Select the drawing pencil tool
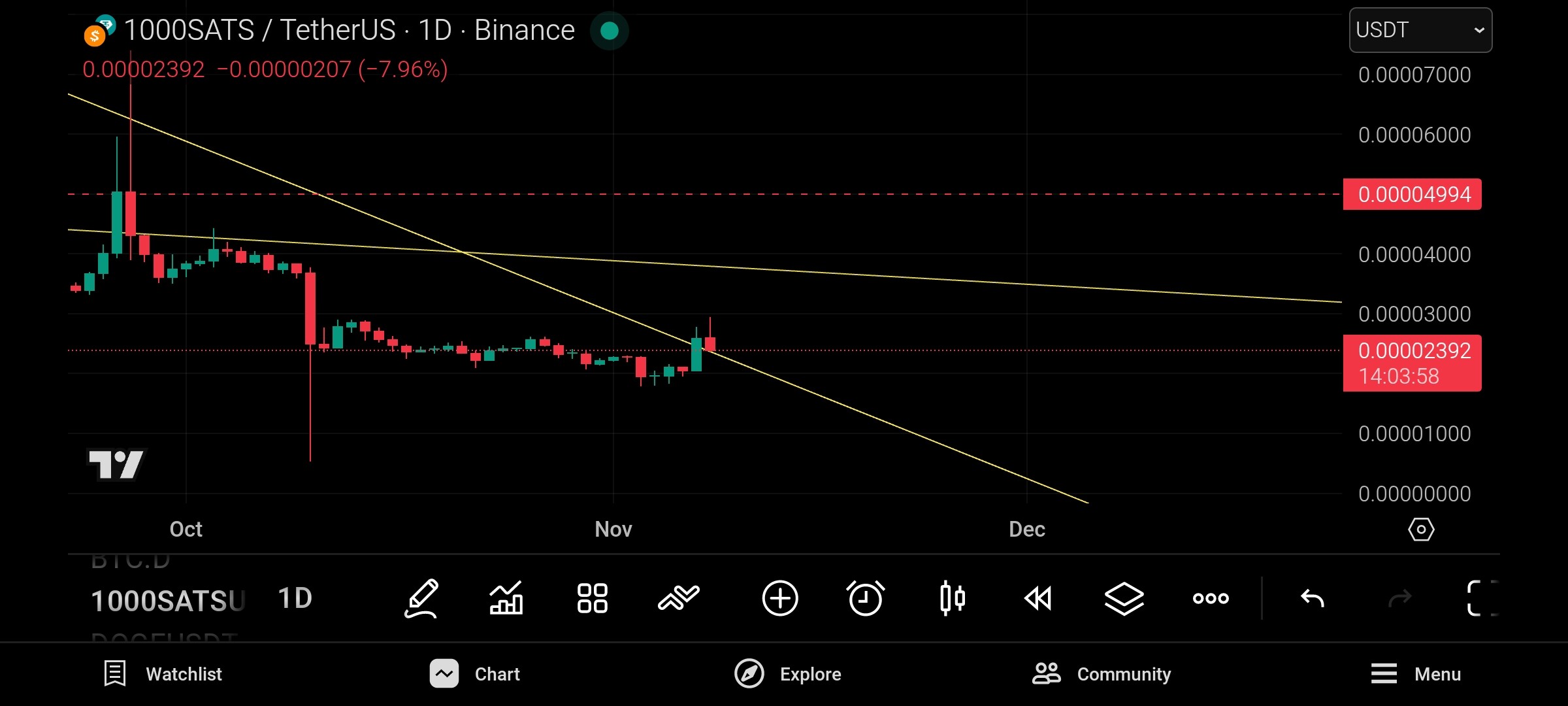Viewport: 1568px width, 706px height. coord(421,598)
